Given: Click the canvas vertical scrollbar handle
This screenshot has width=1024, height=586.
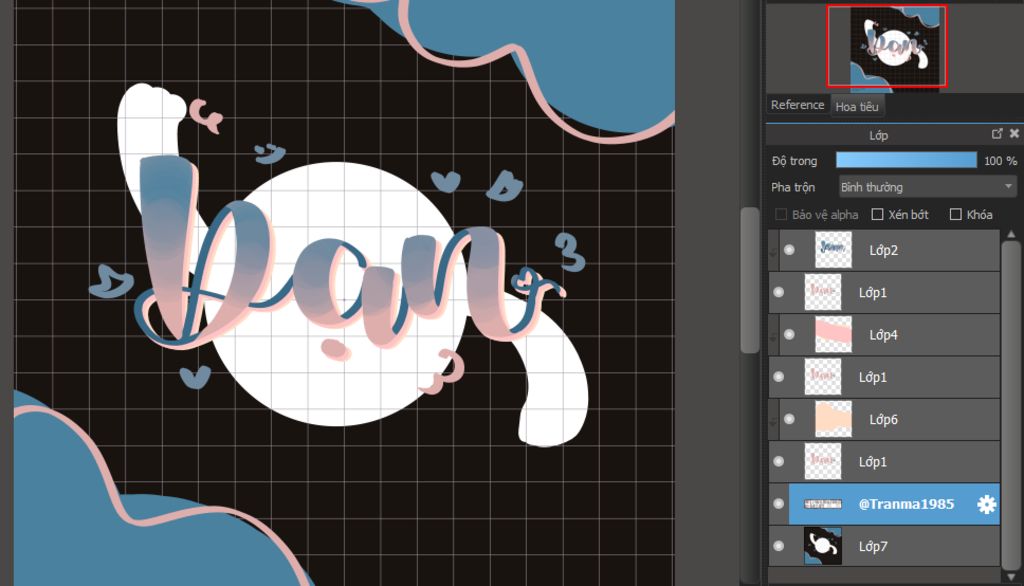Looking at the screenshot, I should click(750, 280).
